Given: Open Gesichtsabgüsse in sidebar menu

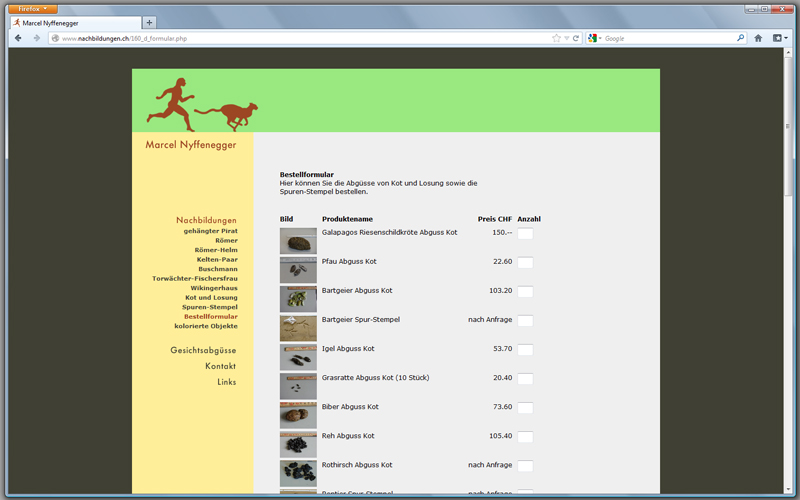Looking at the screenshot, I should pos(203,350).
